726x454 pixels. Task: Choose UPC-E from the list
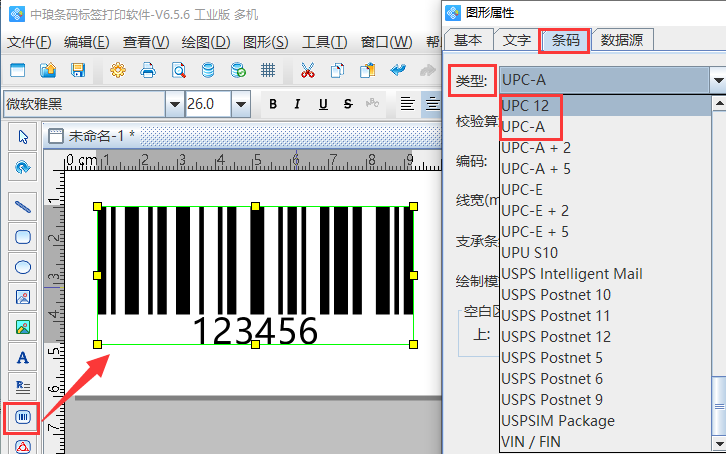click(x=606, y=189)
